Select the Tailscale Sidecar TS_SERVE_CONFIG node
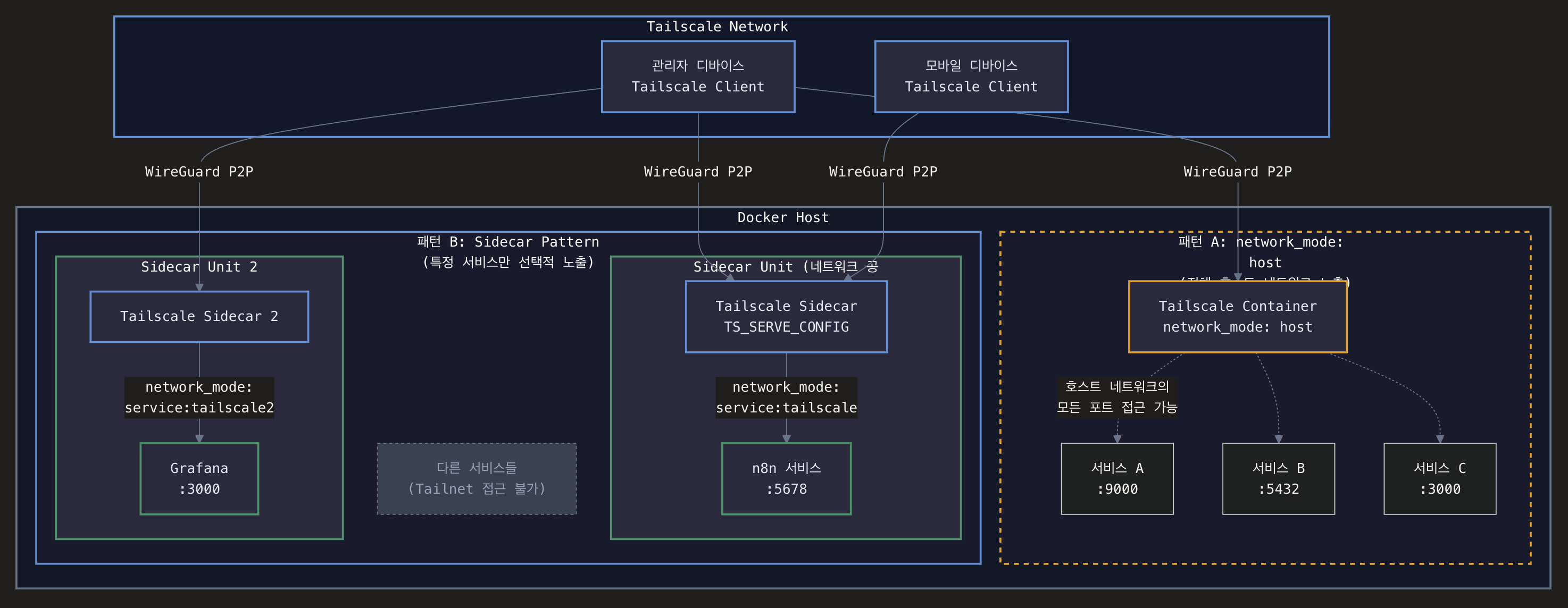This screenshot has height=608, width=1568. click(786, 317)
